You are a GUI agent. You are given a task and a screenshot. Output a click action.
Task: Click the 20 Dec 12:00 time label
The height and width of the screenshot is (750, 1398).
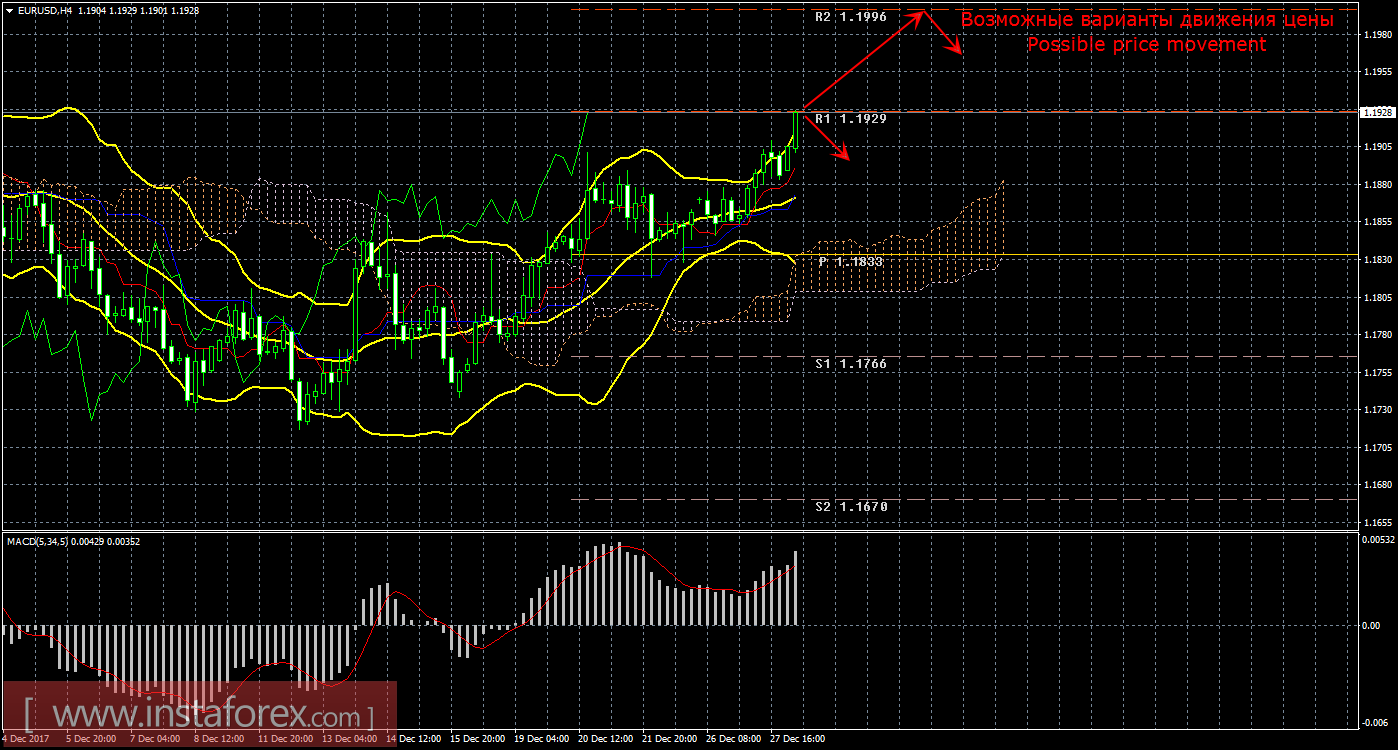pos(606,739)
